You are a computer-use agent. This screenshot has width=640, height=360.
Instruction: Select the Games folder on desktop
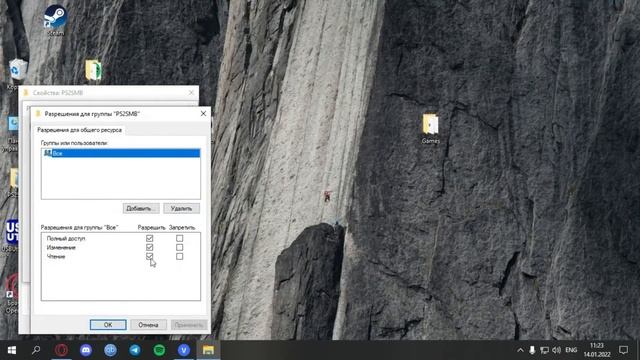pyautogui.click(x=430, y=129)
